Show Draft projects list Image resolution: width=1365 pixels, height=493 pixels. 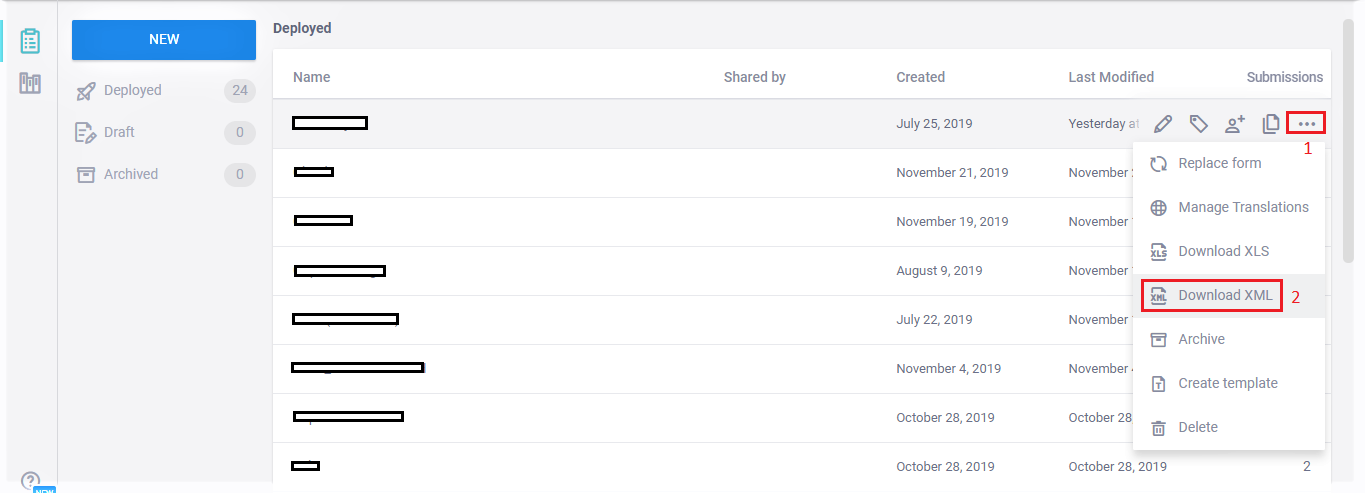pyautogui.click(x=119, y=132)
